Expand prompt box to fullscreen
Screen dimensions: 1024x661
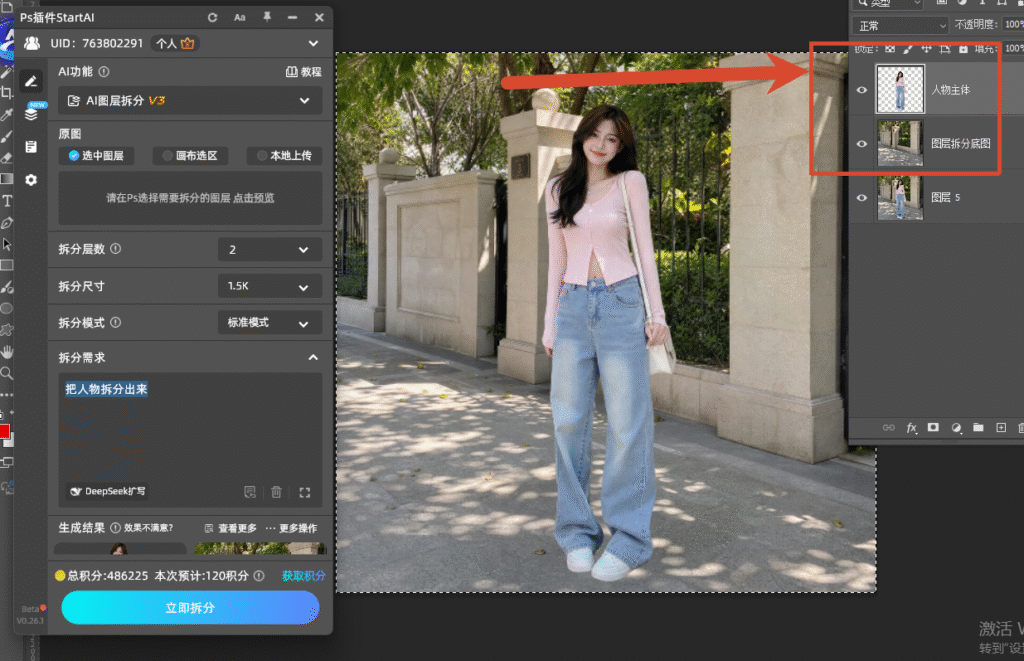304,492
